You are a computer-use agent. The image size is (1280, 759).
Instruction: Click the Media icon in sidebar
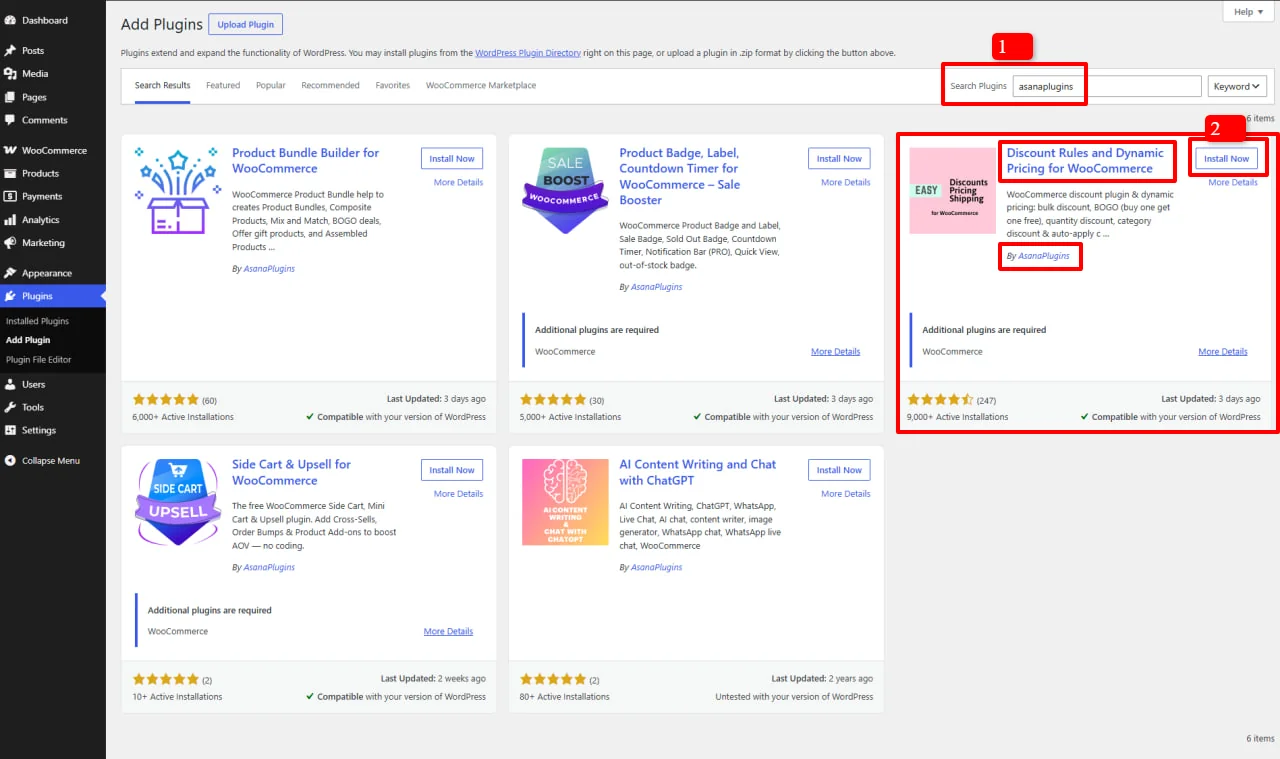(10, 74)
